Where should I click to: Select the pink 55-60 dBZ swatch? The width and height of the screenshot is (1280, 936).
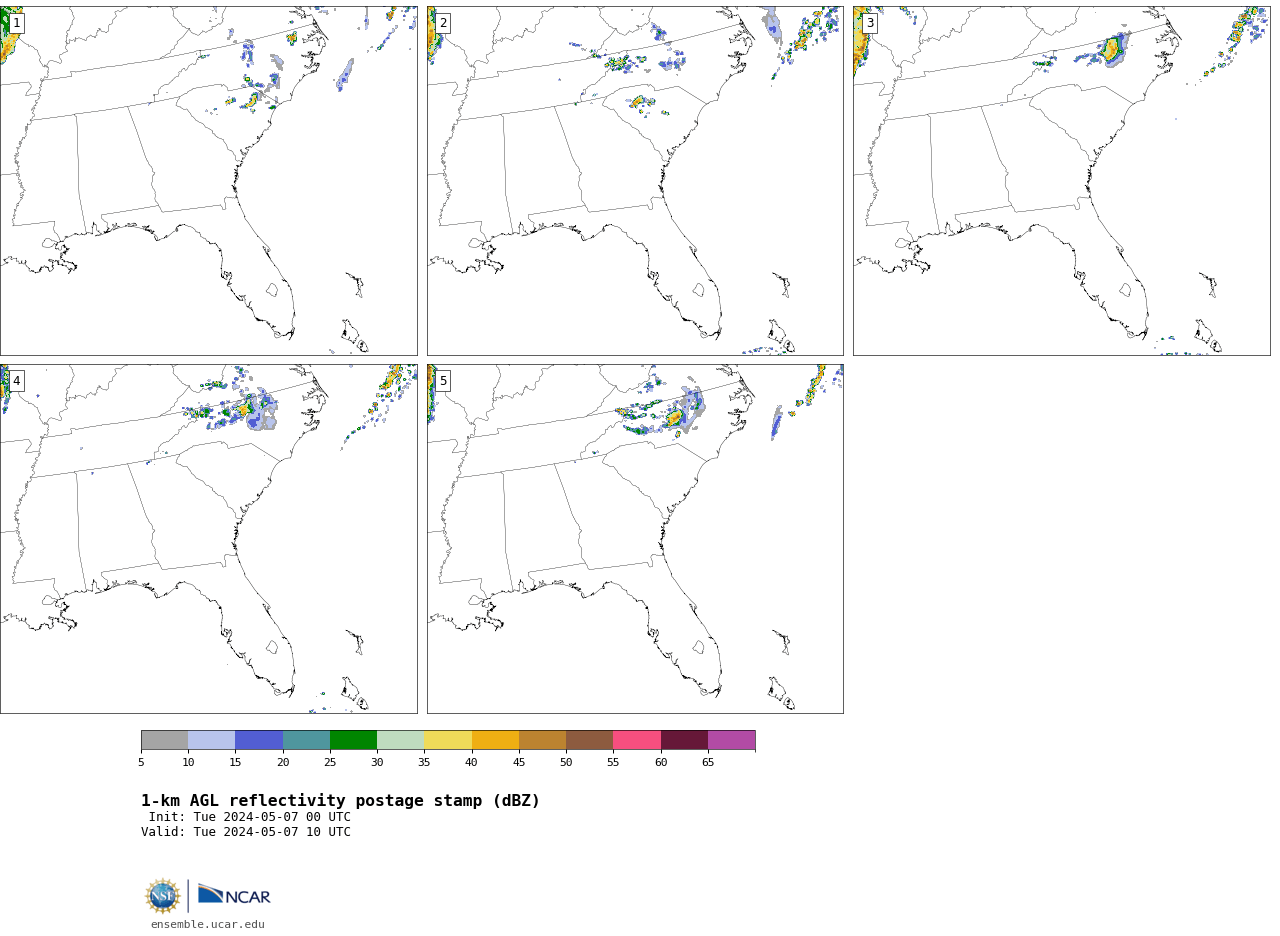pyautogui.click(x=637, y=740)
